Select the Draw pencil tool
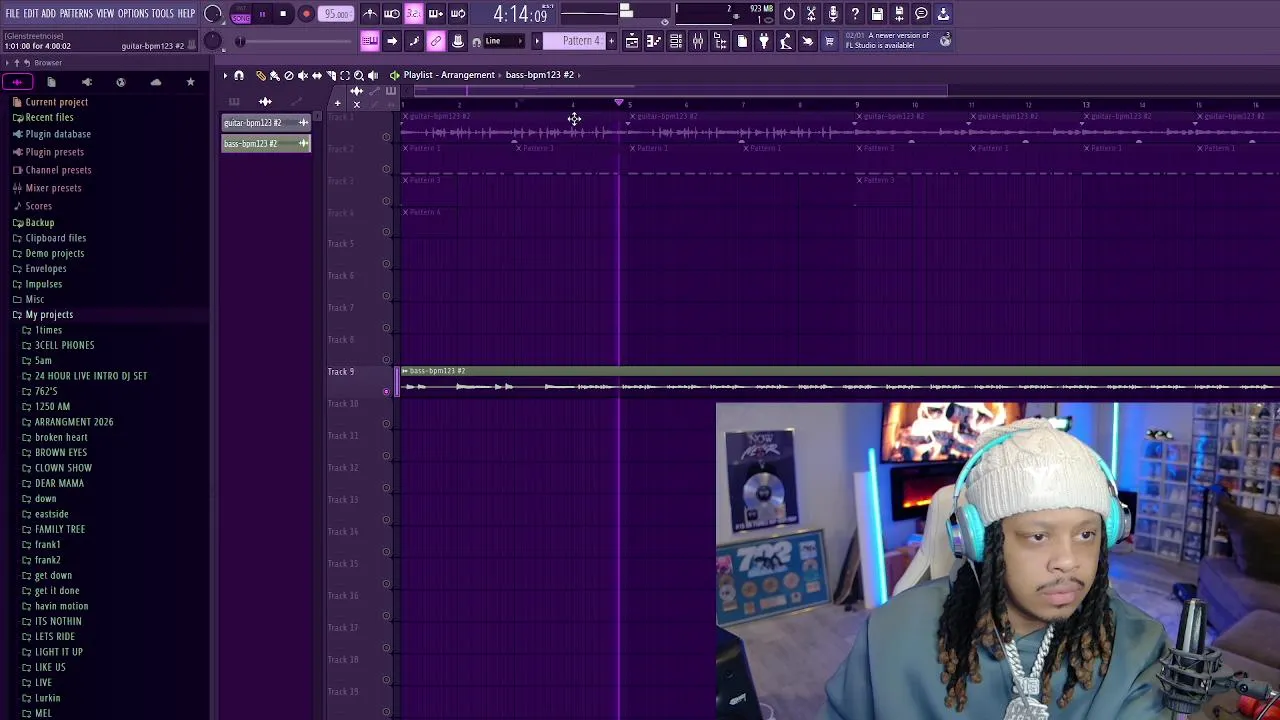This screenshot has height=720, width=1280. pyautogui.click(x=261, y=75)
